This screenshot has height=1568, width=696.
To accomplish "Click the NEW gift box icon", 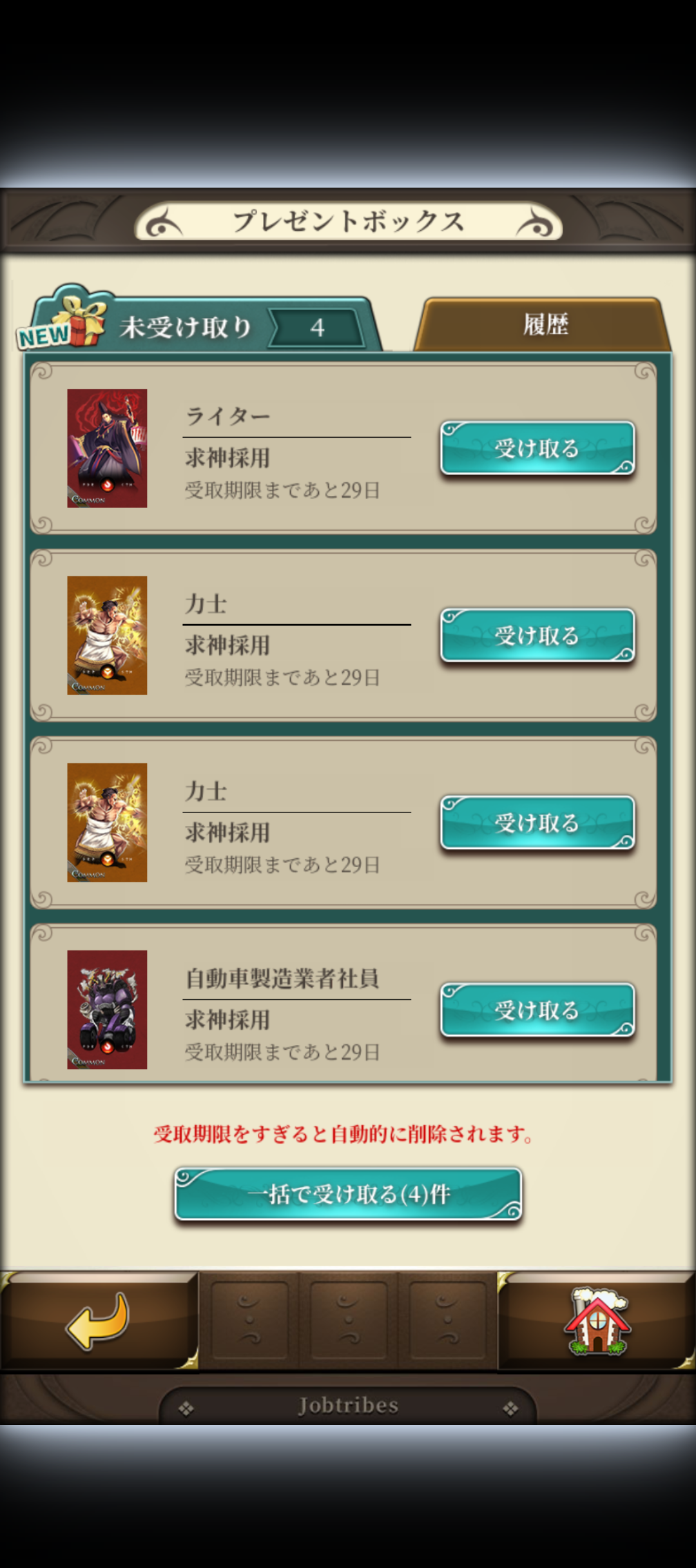I will point(61,318).
